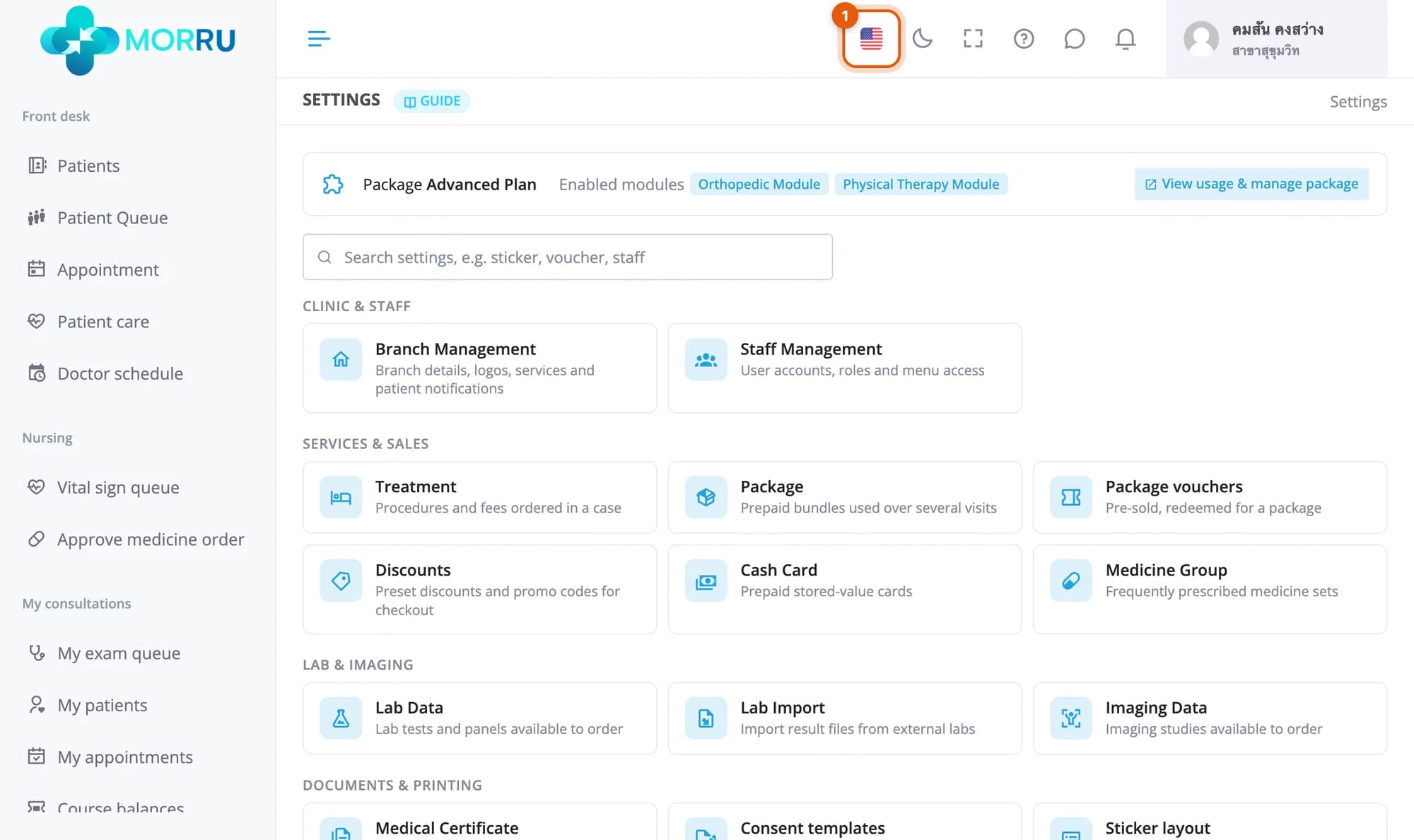This screenshot has width=1414, height=840.
Task: Open the notifications bell icon
Action: point(1125,38)
